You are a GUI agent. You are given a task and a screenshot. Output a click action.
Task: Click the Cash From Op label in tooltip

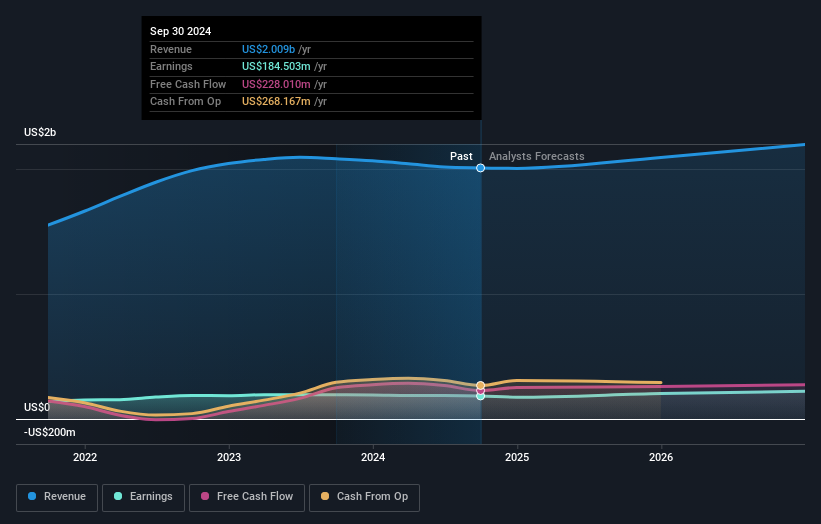tap(185, 102)
